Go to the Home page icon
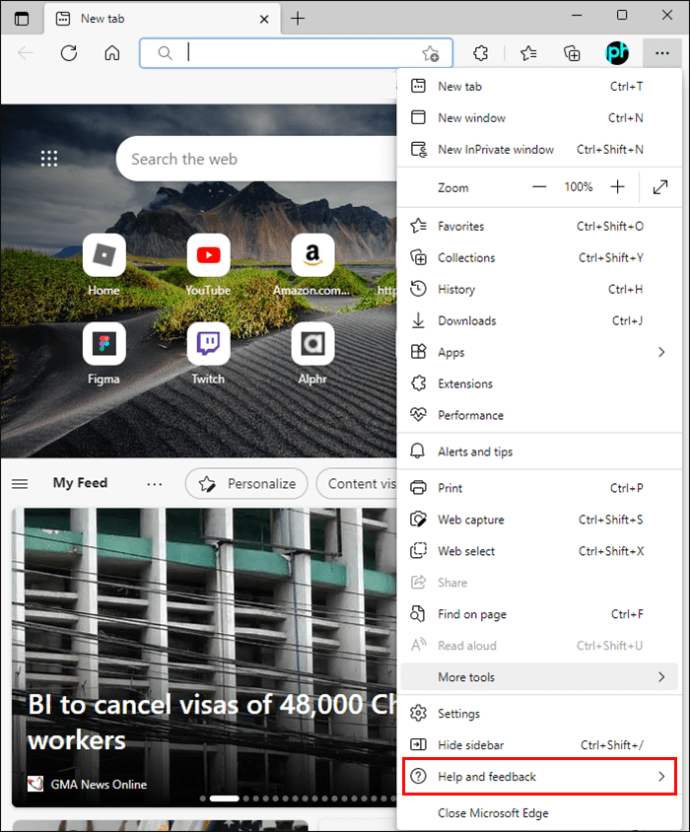Image resolution: width=690 pixels, height=832 pixels. click(112, 53)
